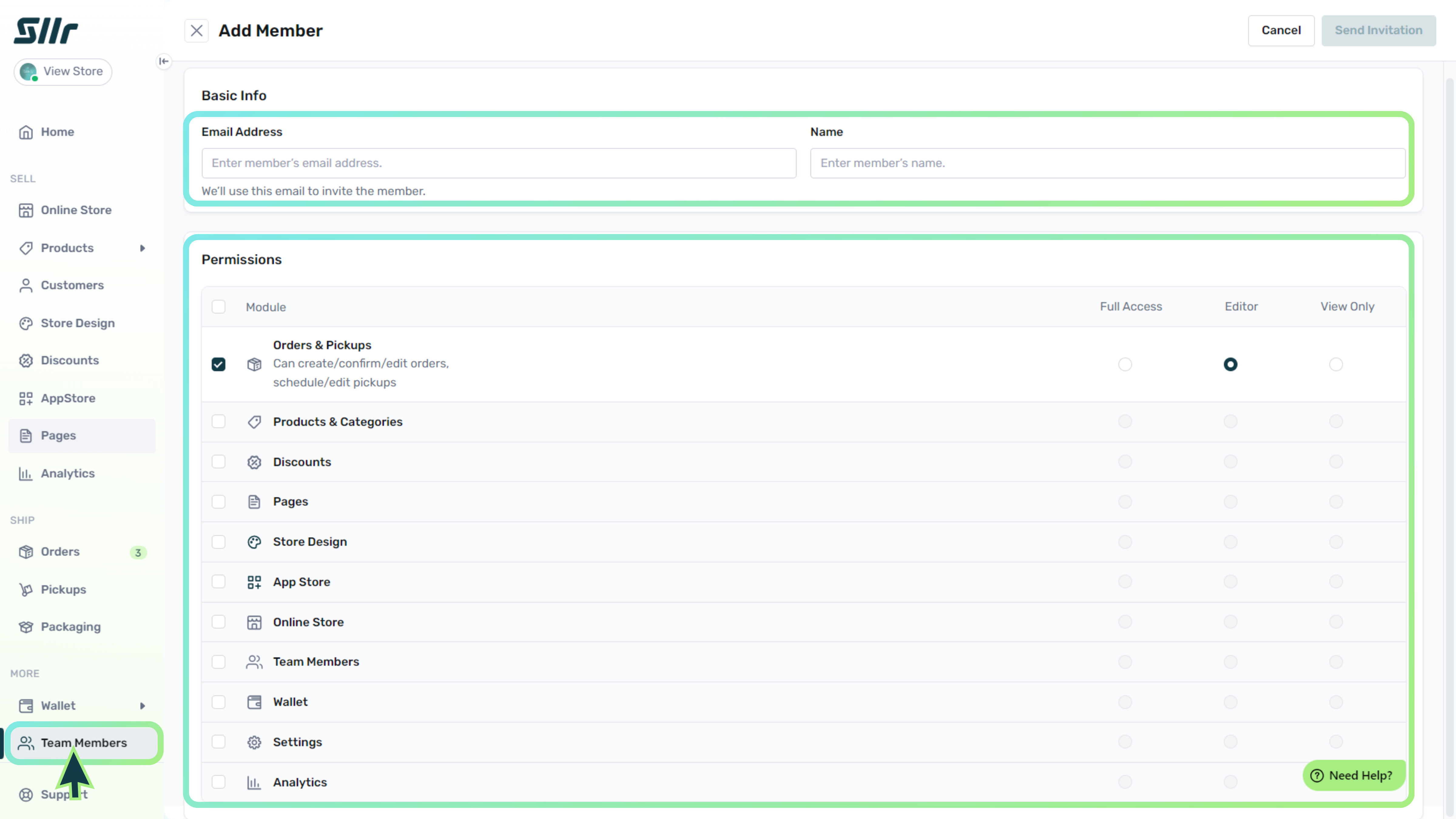Go to the Analytics menu item
The height and width of the screenshot is (819, 1456).
click(x=67, y=473)
